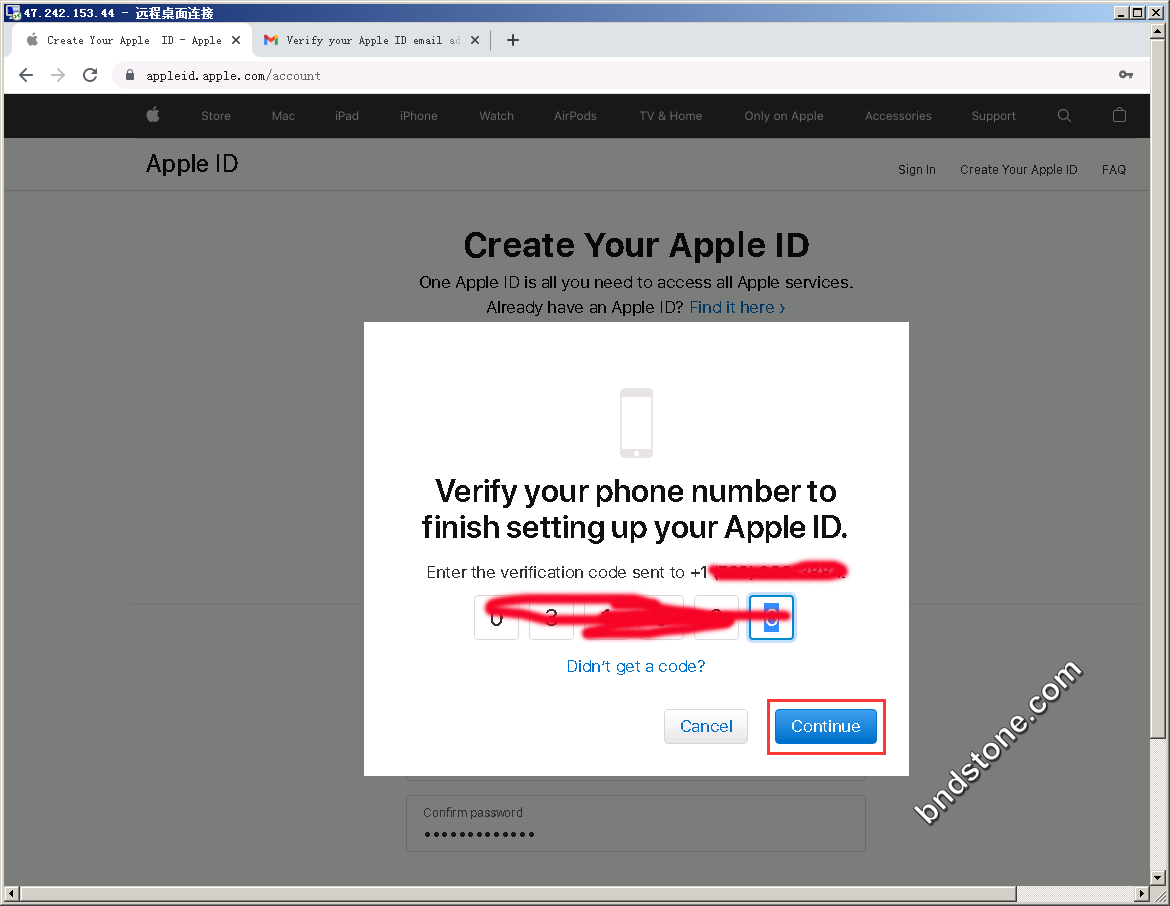Screen dimensions: 1170x906
Task: Click the Confirm password field
Action: pos(636,823)
